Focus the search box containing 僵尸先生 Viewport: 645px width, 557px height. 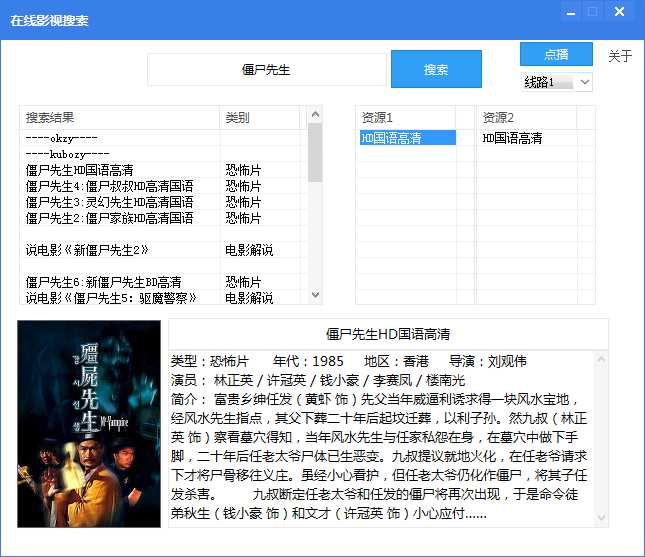coord(266,70)
